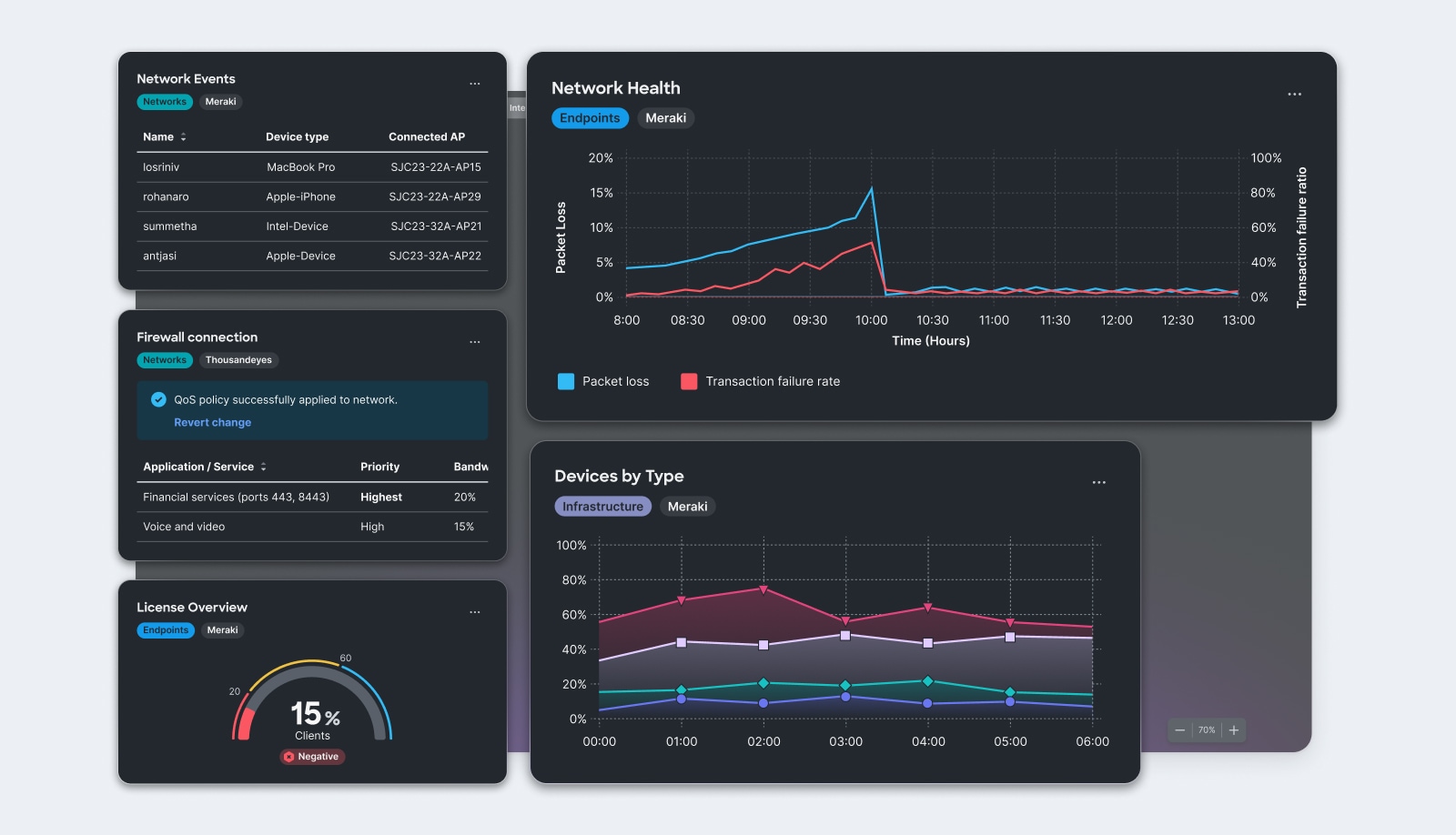Select Meraki tag in Network Health
This screenshot has width=1456, height=835.
[x=665, y=118]
